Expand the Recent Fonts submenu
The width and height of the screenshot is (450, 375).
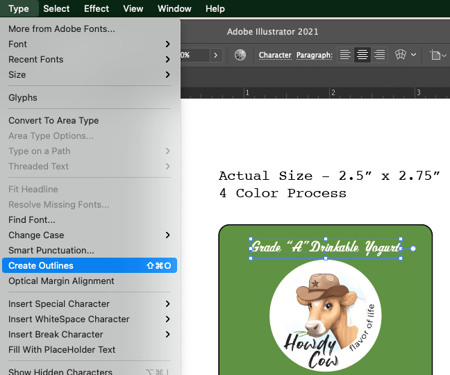pos(89,59)
